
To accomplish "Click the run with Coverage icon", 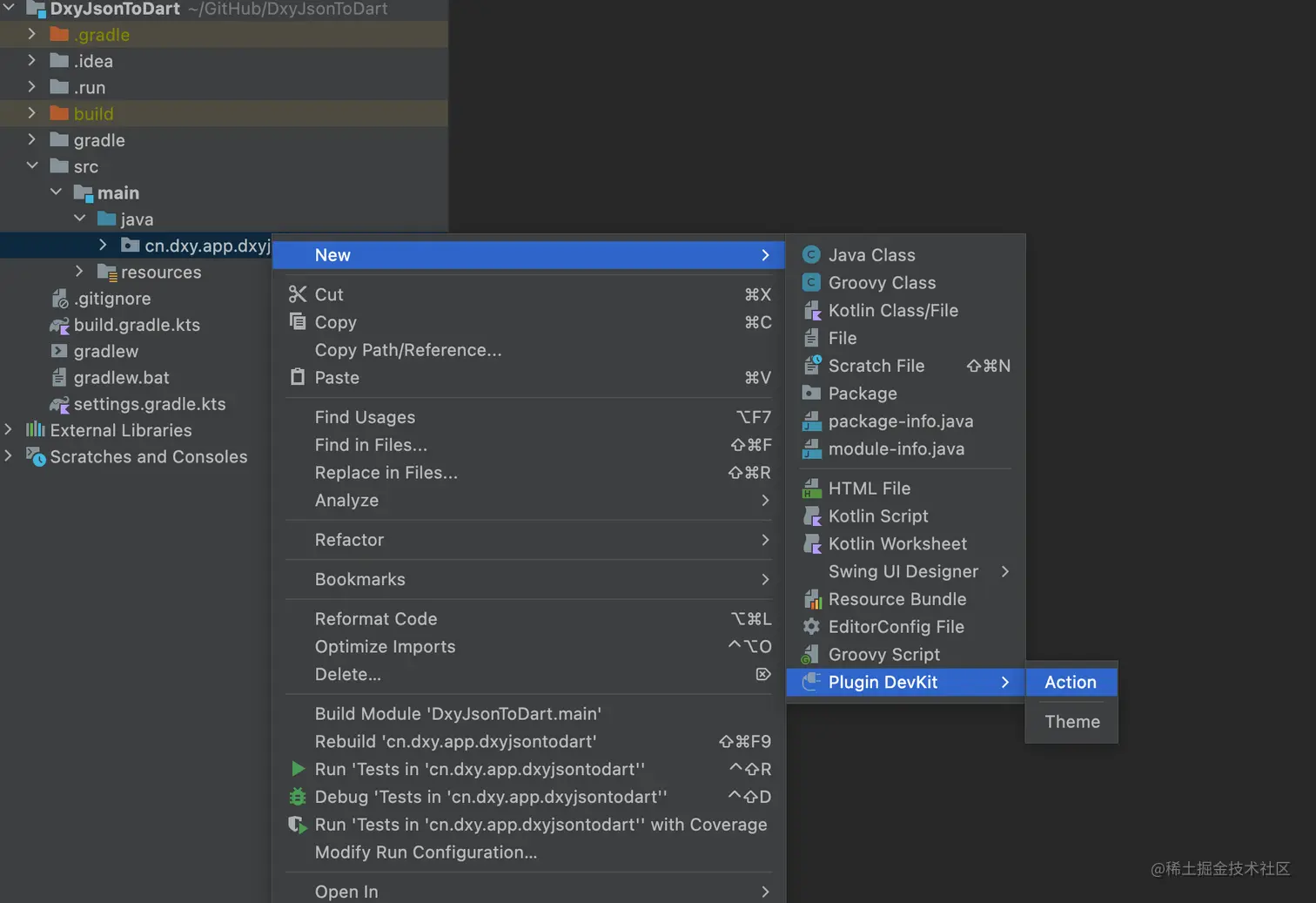I will (297, 825).
